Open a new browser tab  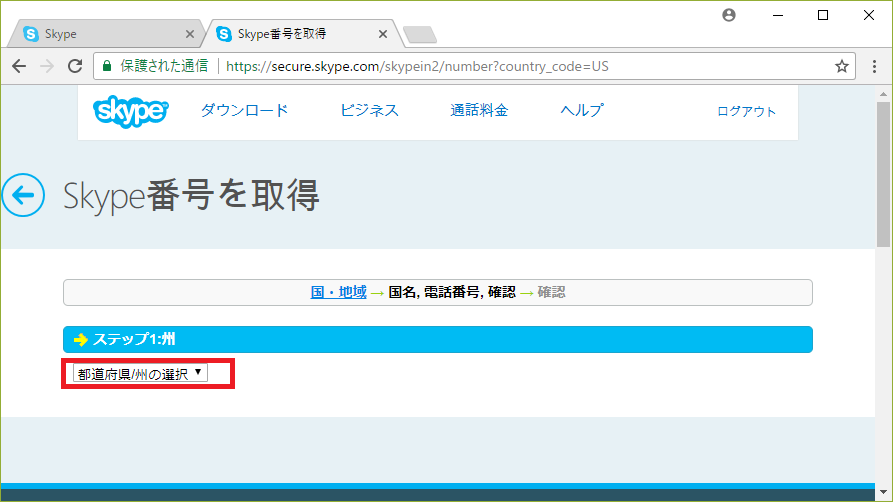(x=420, y=35)
